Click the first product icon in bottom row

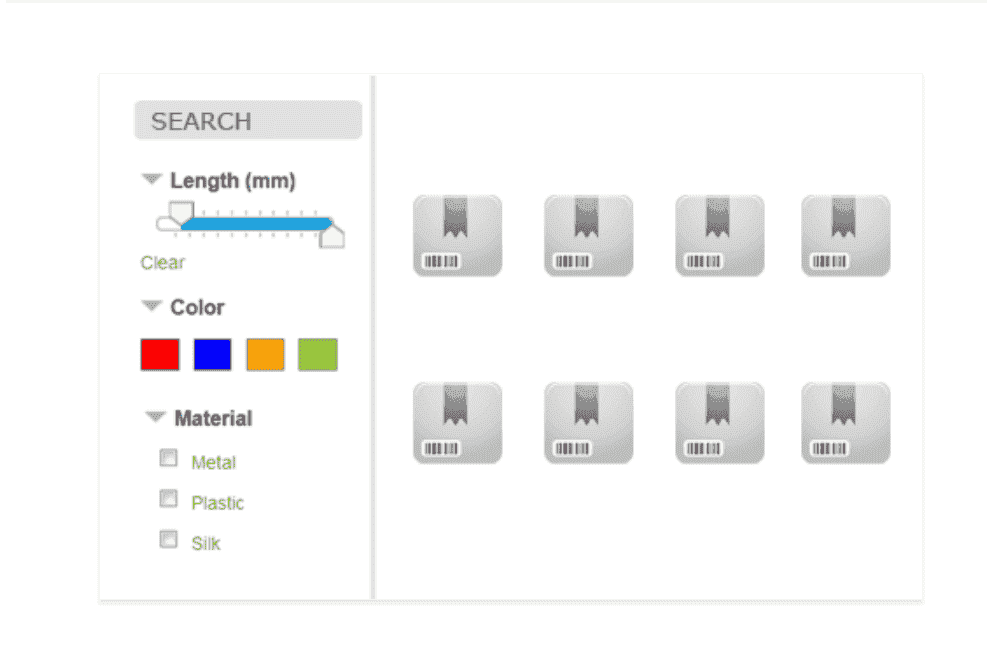(x=457, y=423)
